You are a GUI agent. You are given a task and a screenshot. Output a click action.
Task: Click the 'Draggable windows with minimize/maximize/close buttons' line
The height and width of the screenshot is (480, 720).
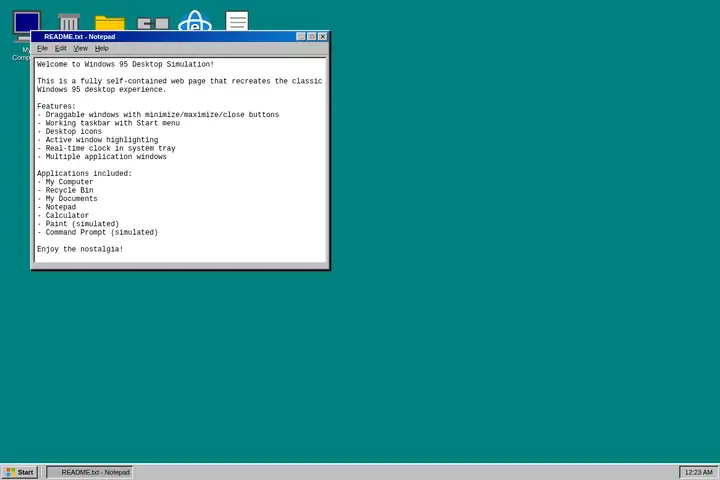coord(158,114)
